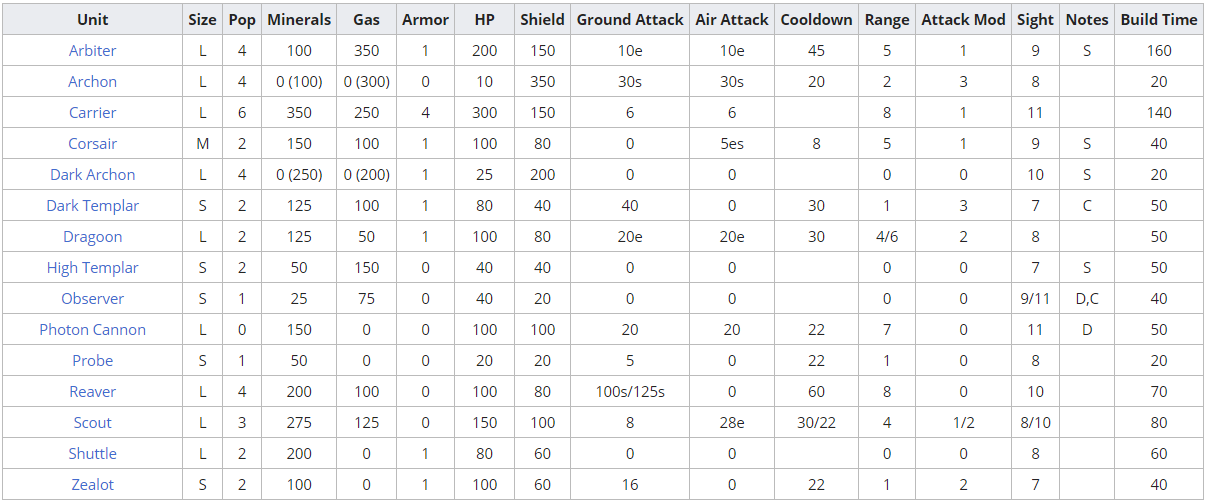Image resolution: width=1208 pixels, height=504 pixels.
Task: Open the Observer unit page
Action: coord(92,299)
